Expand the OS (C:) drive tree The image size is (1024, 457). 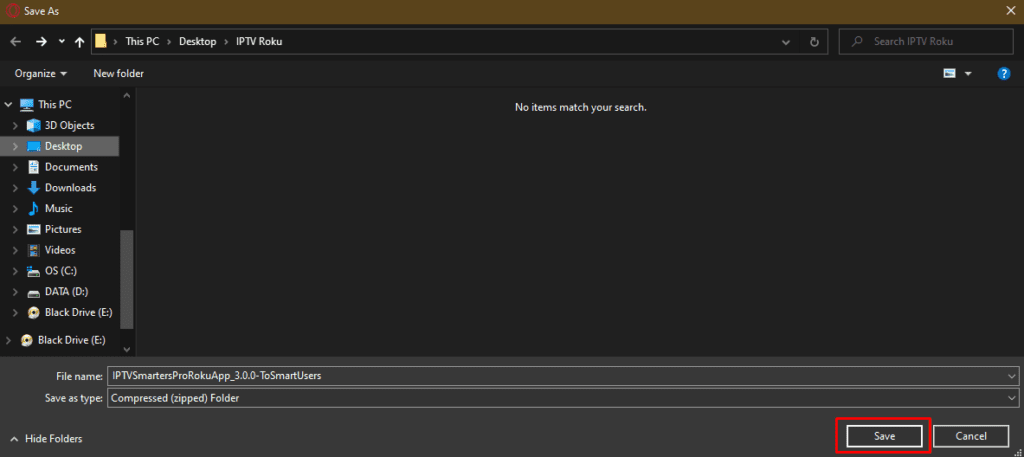[x=14, y=271]
